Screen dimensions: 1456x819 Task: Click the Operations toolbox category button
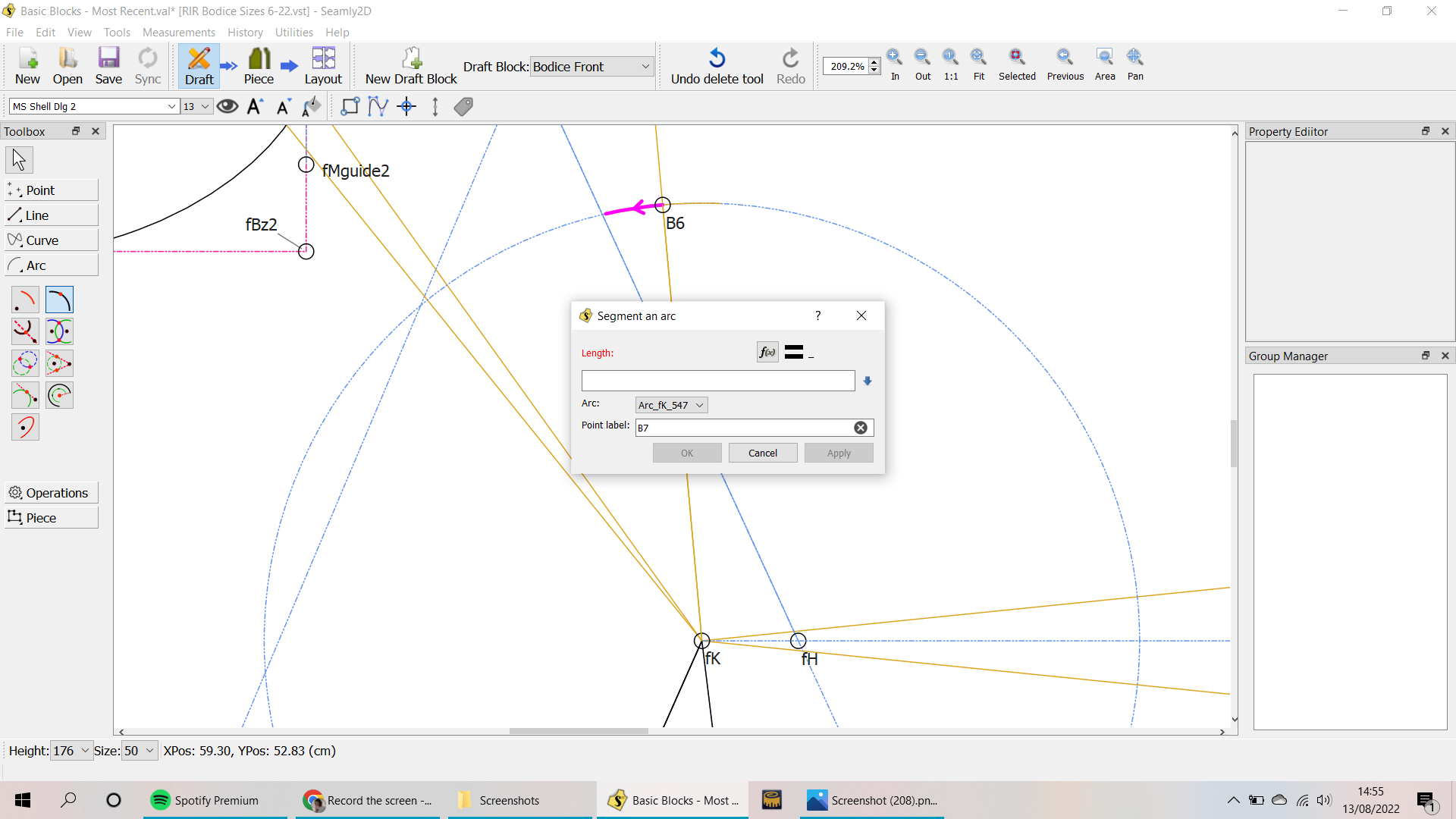(51, 493)
